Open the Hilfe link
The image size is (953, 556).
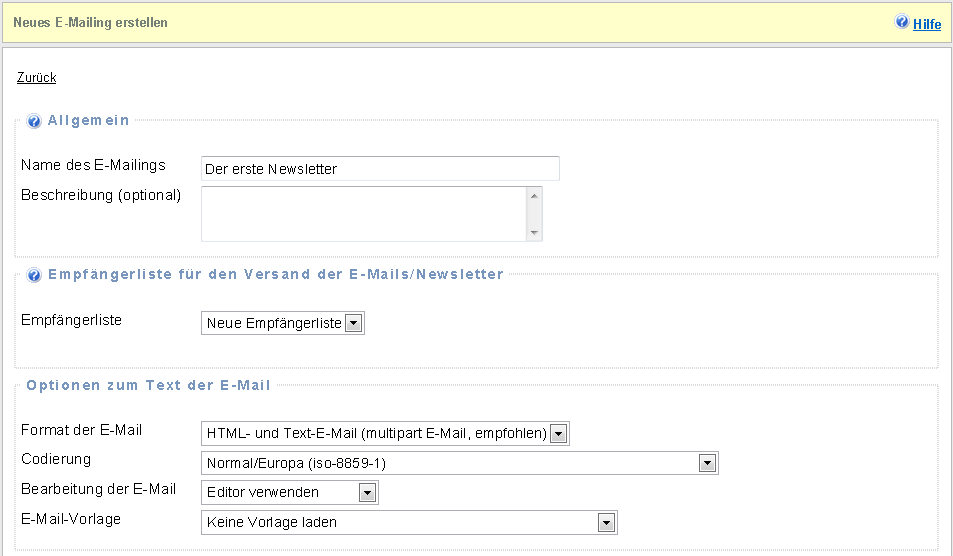tap(927, 23)
